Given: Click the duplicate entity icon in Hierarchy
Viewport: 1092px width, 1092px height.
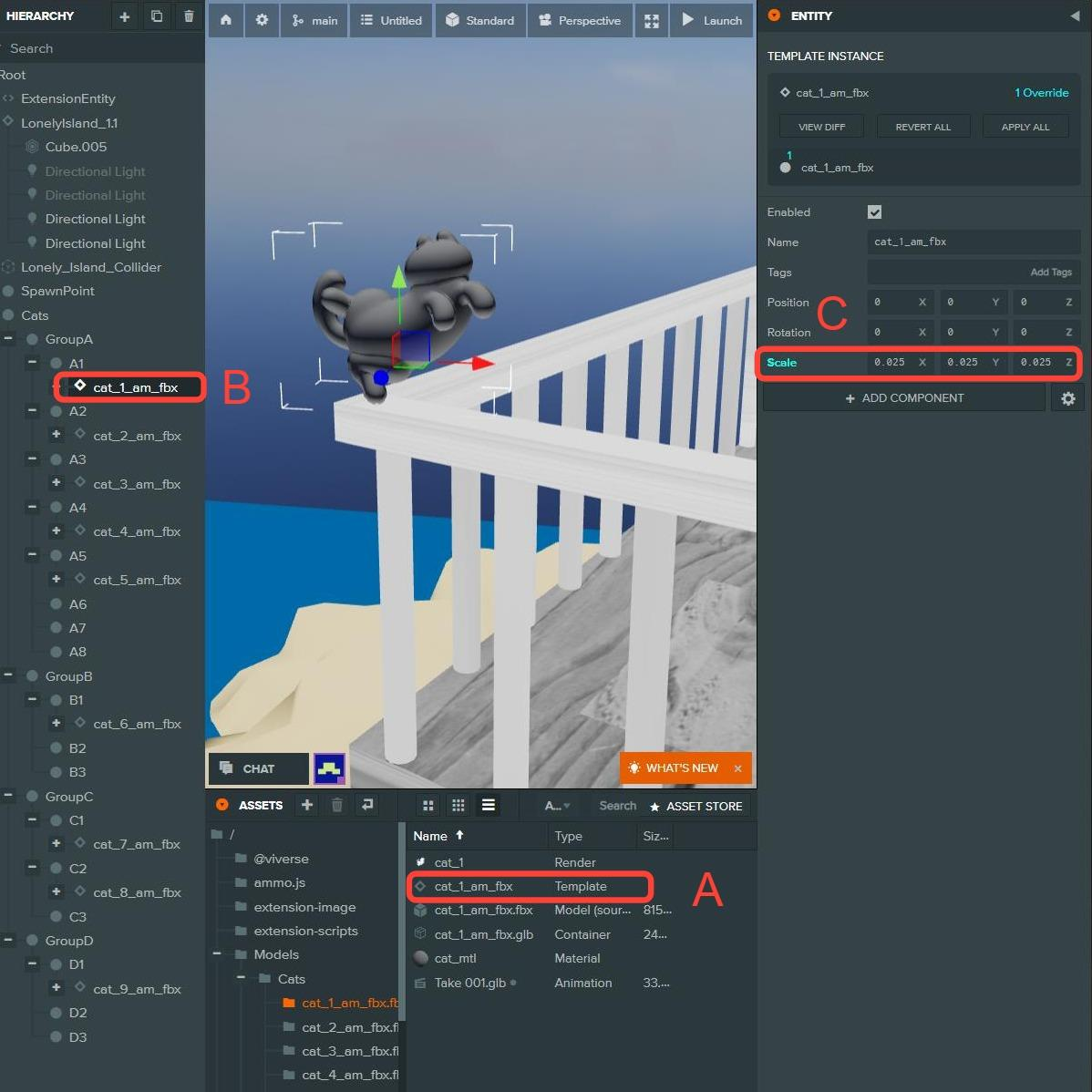Looking at the screenshot, I should (157, 16).
